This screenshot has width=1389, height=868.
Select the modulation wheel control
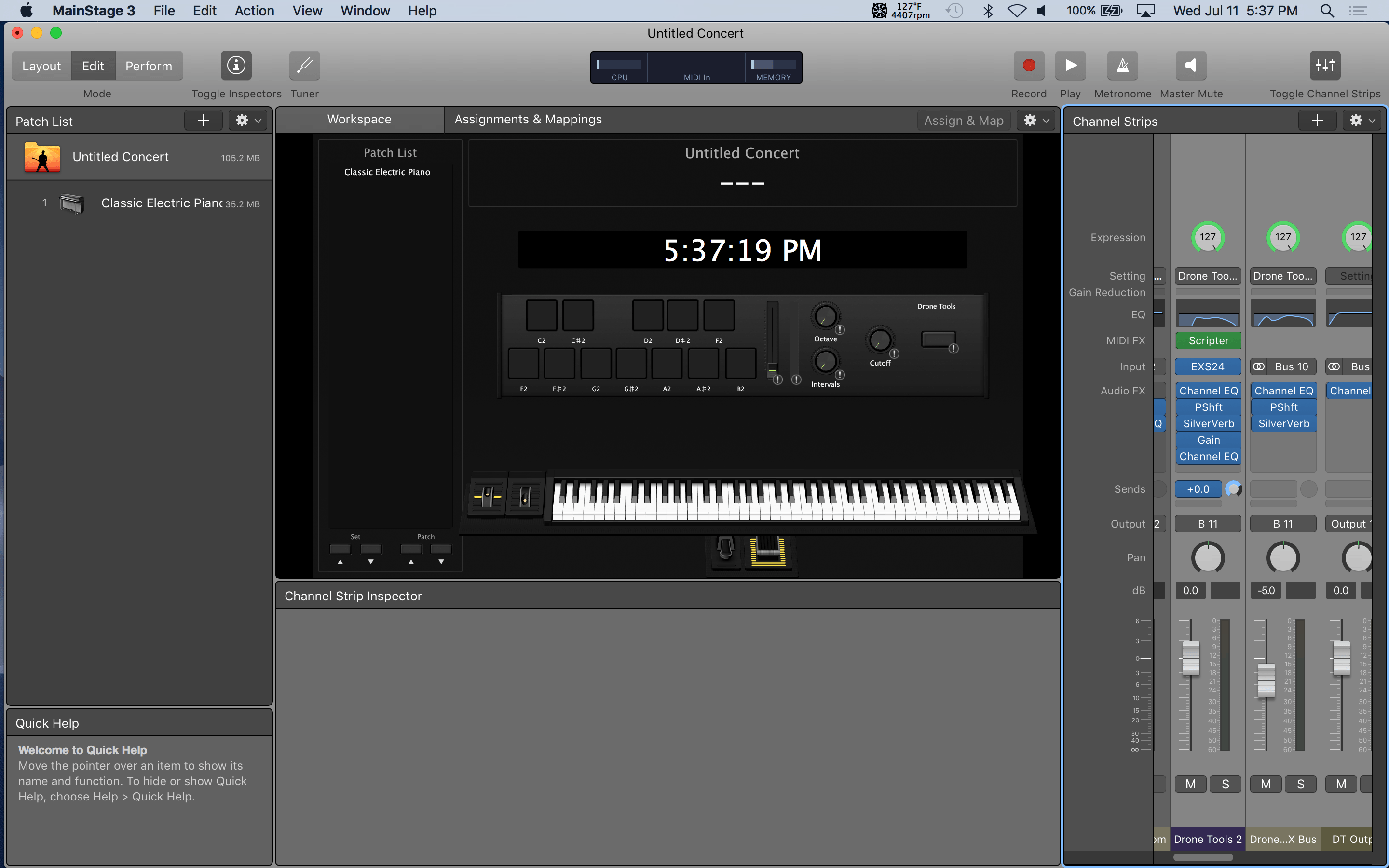525,496
